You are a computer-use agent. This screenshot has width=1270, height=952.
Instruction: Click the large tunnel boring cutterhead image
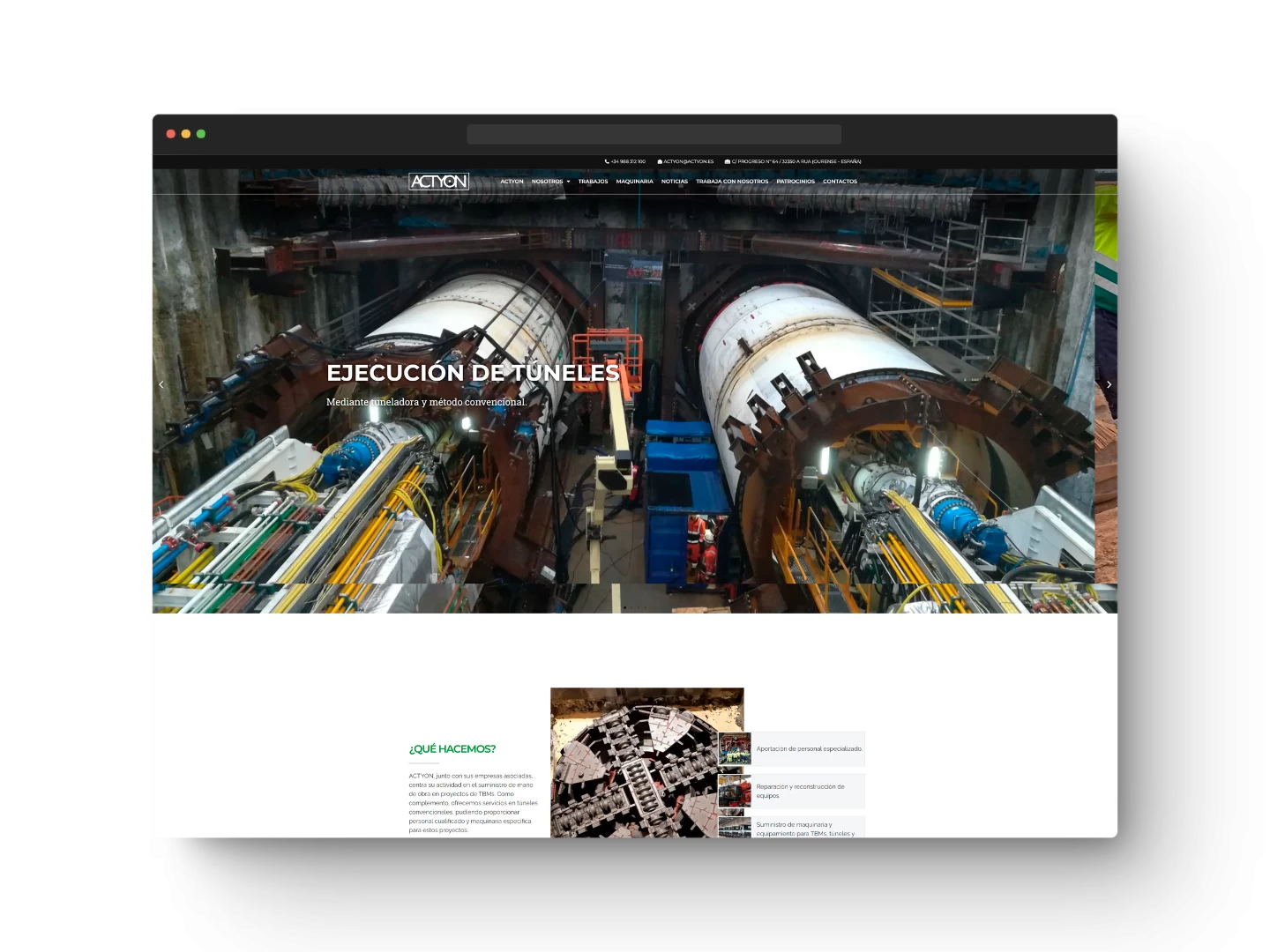(633, 762)
